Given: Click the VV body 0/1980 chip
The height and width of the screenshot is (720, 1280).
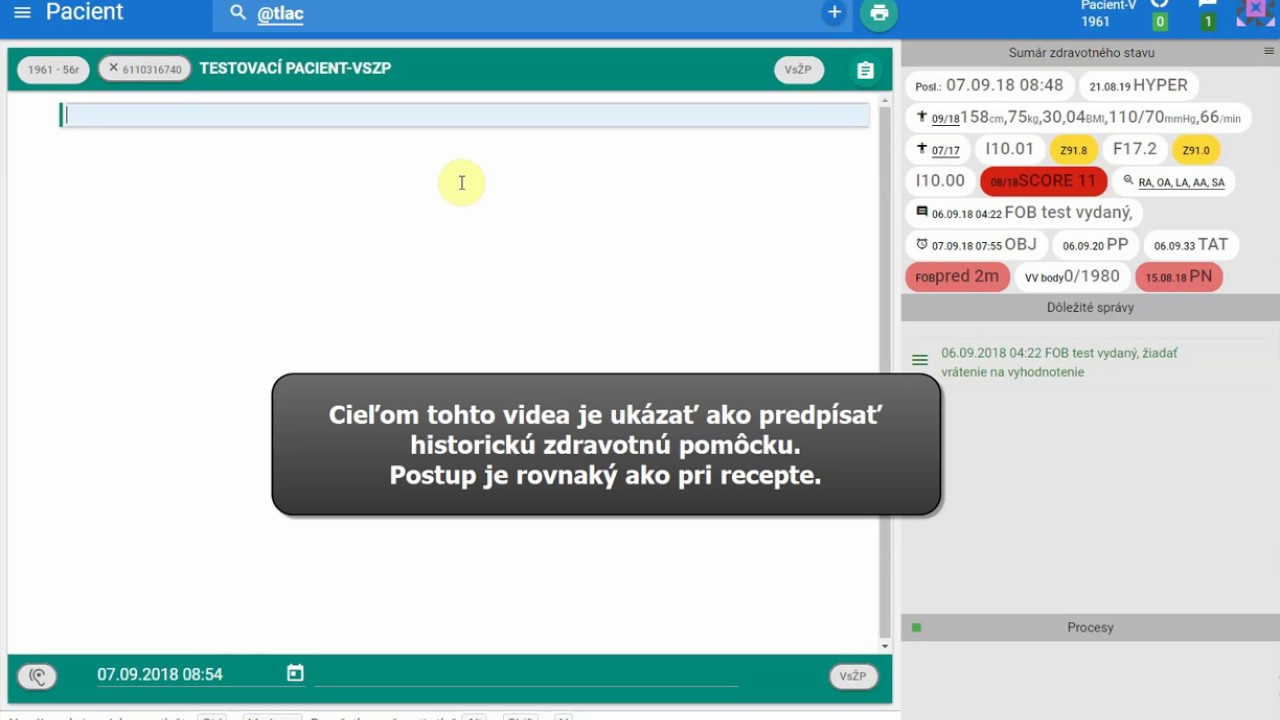Looking at the screenshot, I should (x=1071, y=277).
